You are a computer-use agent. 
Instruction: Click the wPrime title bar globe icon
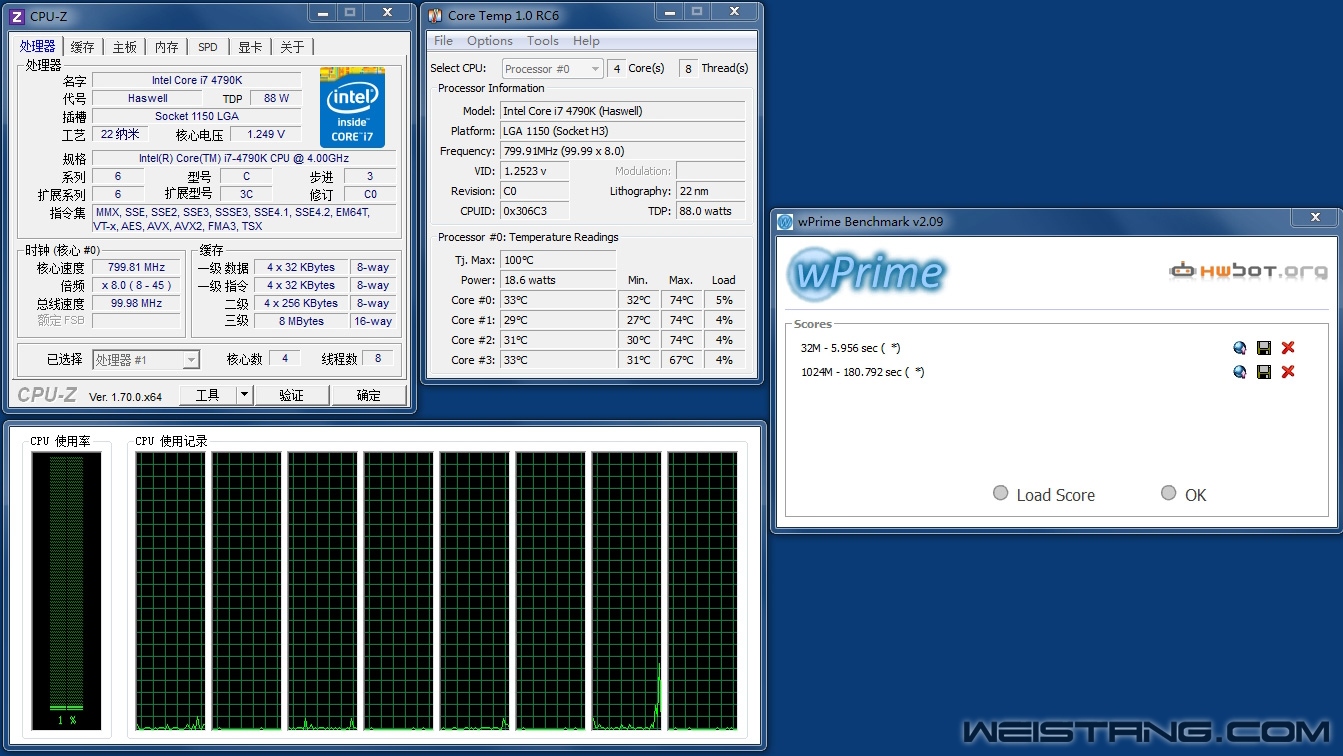785,222
